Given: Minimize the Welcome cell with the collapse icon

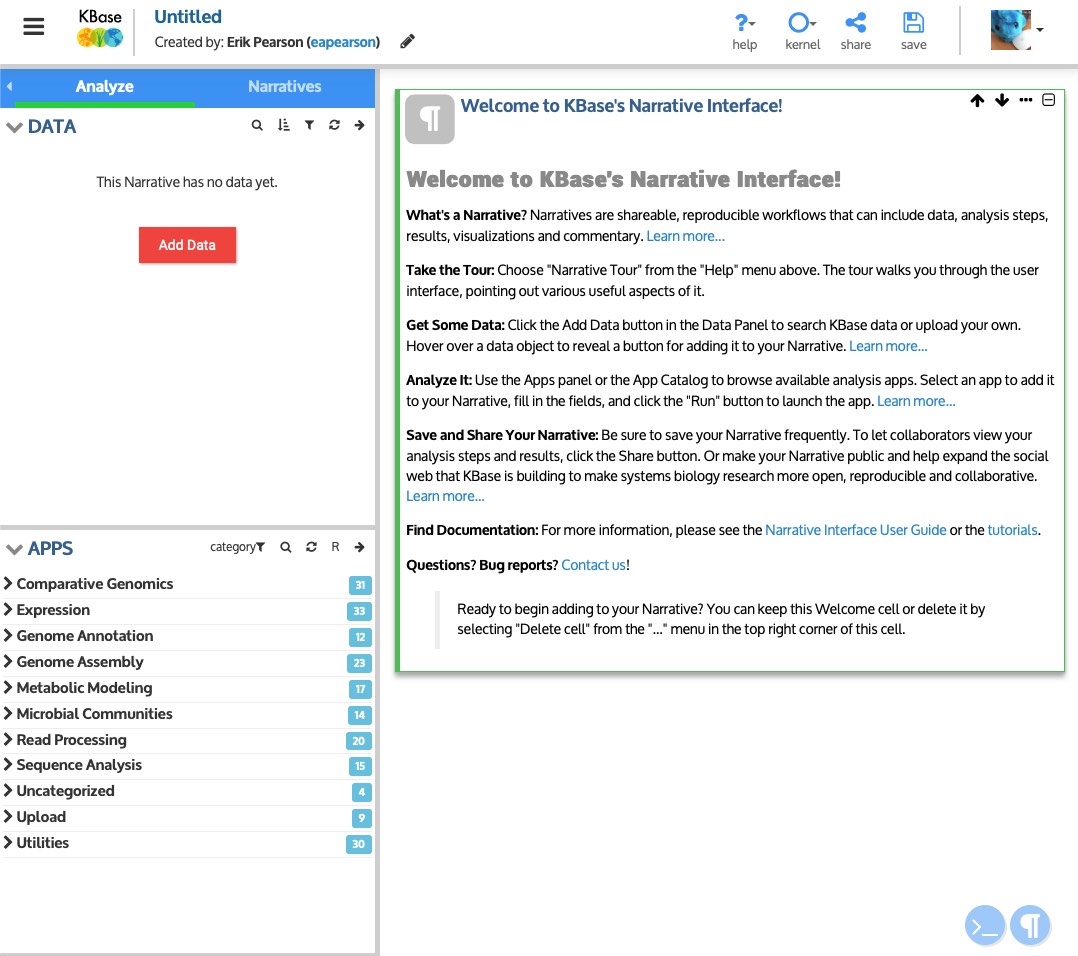Looking at the screenshot, I should pyautogui.click(x=1048, y=100).
